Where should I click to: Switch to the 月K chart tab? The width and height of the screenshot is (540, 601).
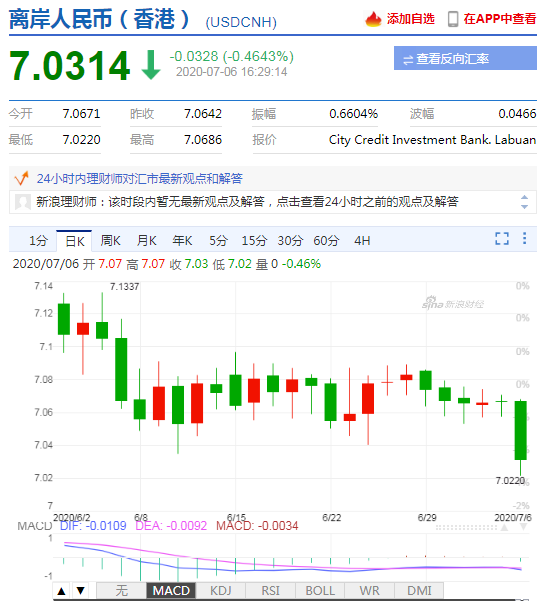[x=146, y=241]
